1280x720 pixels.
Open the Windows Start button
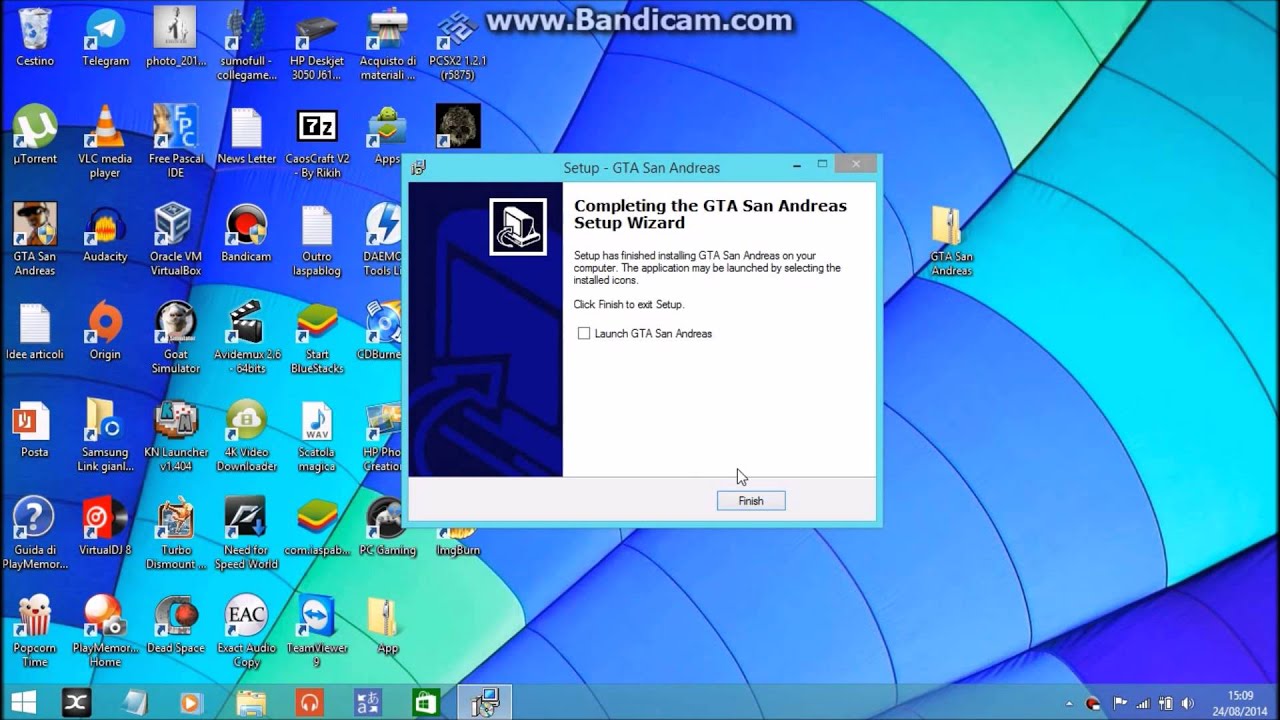(x=23, y=702)
